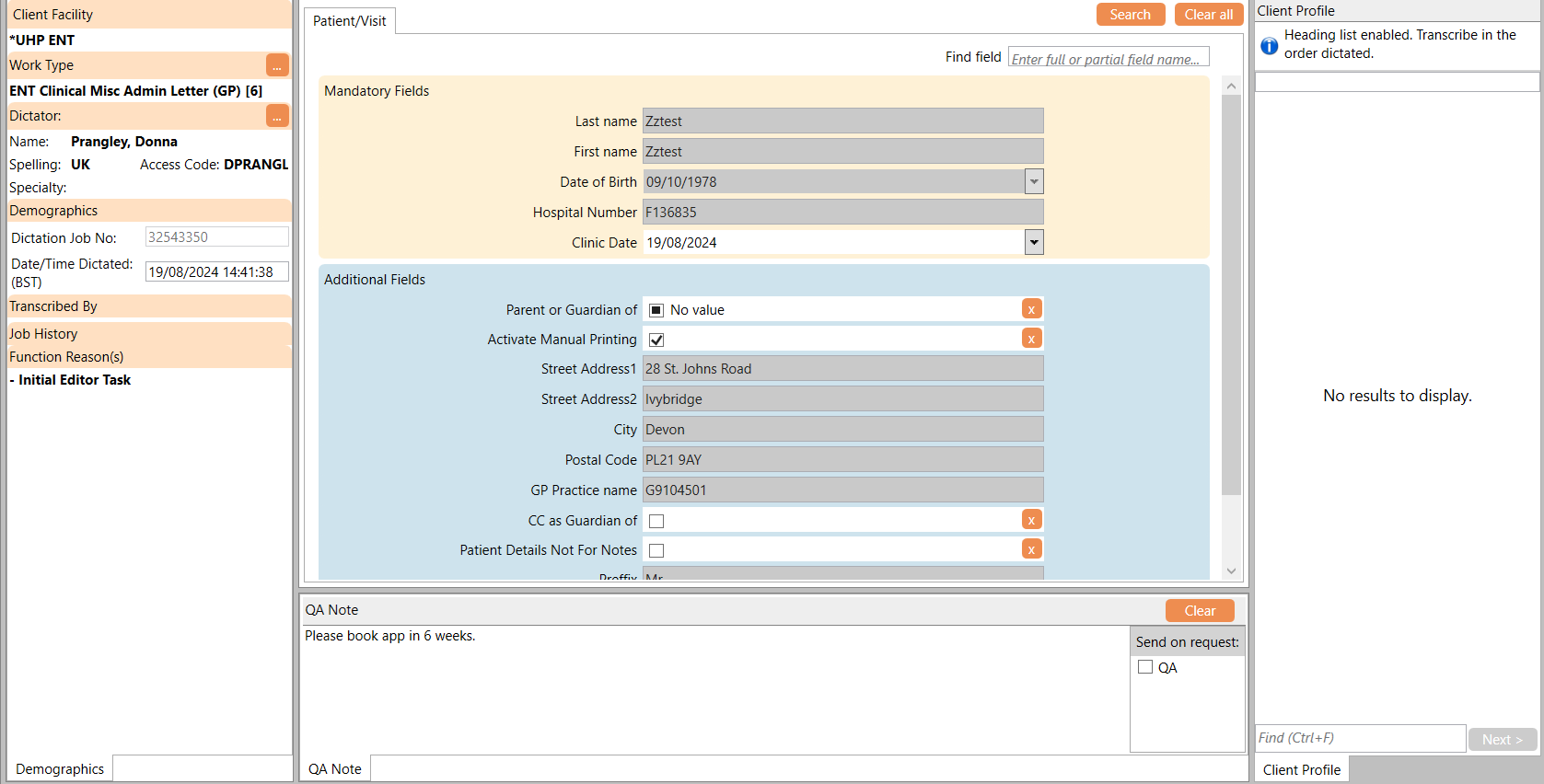Image resolution: width=1544 pixels, height=784 pixels.
Task: Click the Additional Fields heading
Action: pyautogui.click(x=375, y=280)
